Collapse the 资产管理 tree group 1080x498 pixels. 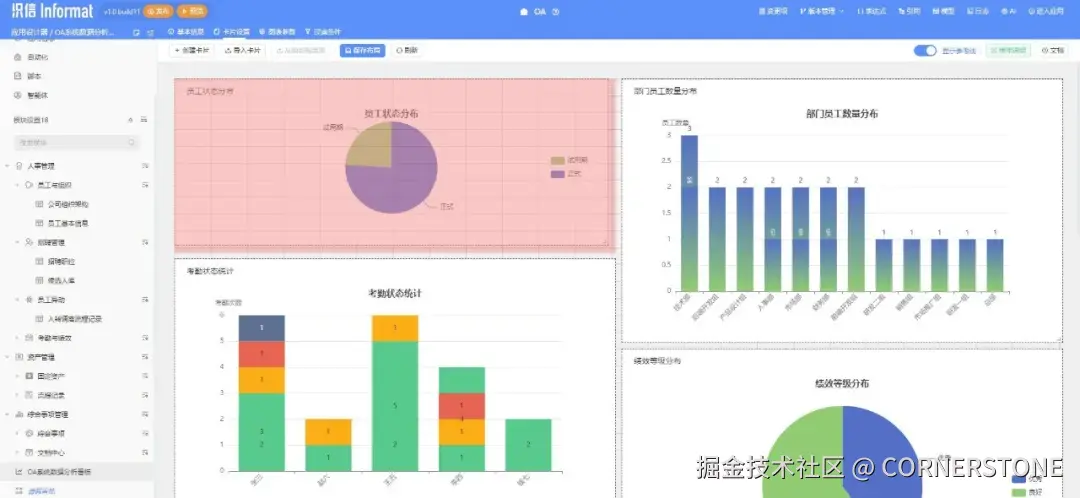[x=8, y=357]
